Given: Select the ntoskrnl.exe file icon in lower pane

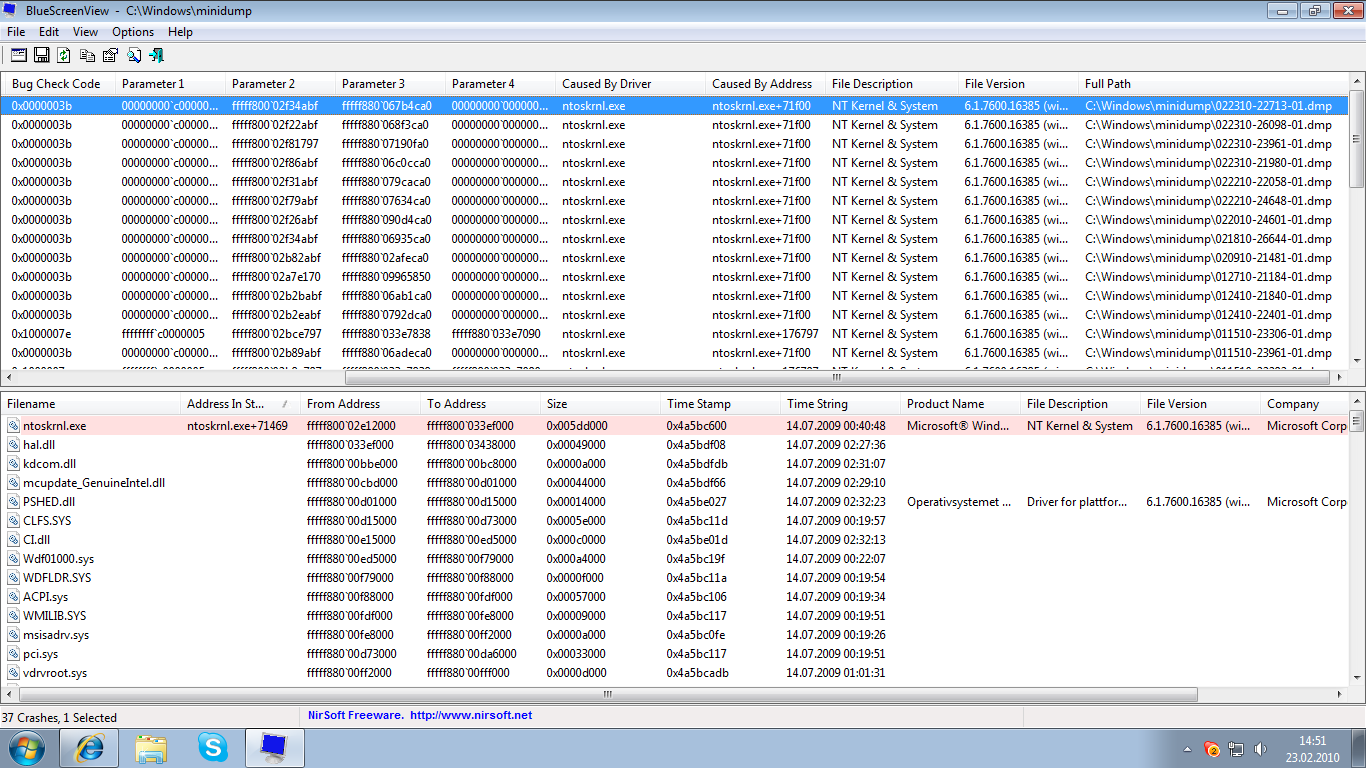Looking at the screenshot, I should click(x=14, y=426).
